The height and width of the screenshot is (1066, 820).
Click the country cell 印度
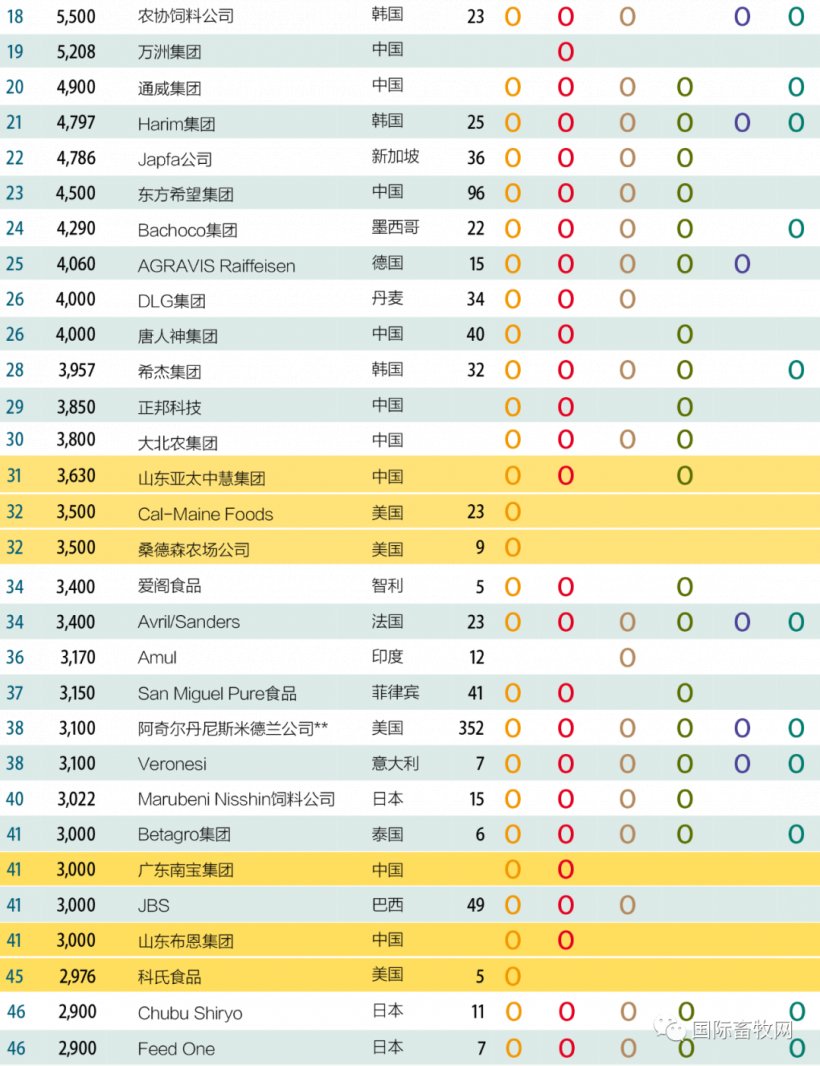[x=388, y=657]
